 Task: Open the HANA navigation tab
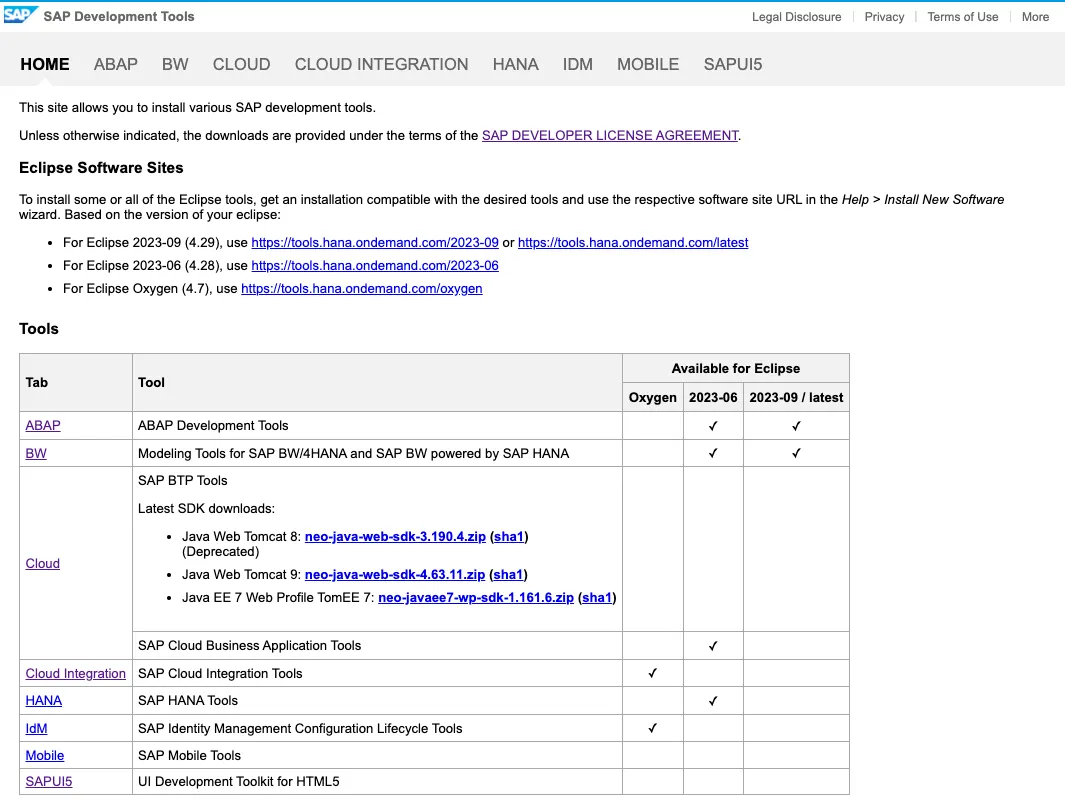(x=515, y=64)
